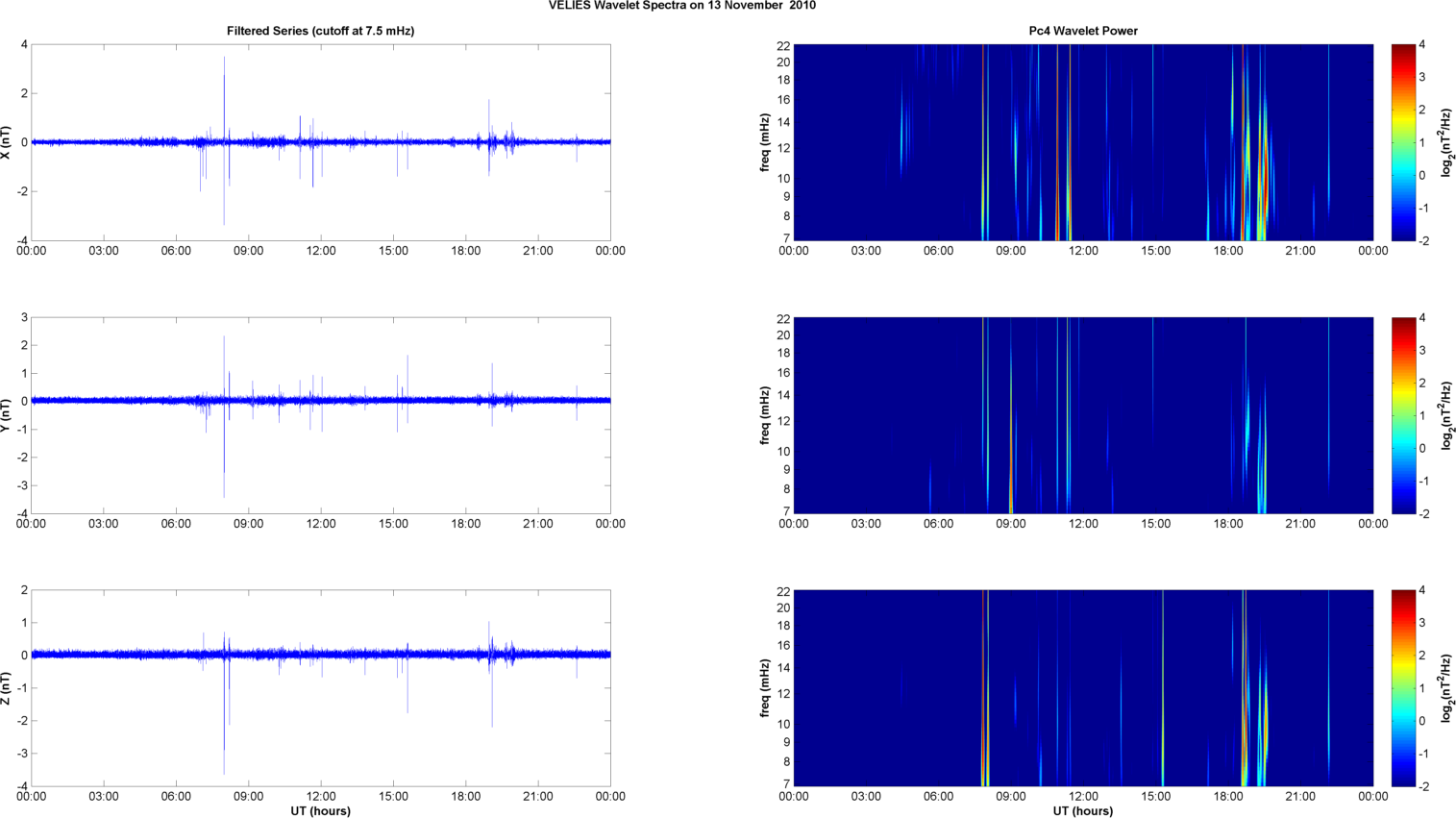1456x818 pixels.
Task: Click the colorbar beside the middle wavelet plot
Action: [x=1403, y=415]
